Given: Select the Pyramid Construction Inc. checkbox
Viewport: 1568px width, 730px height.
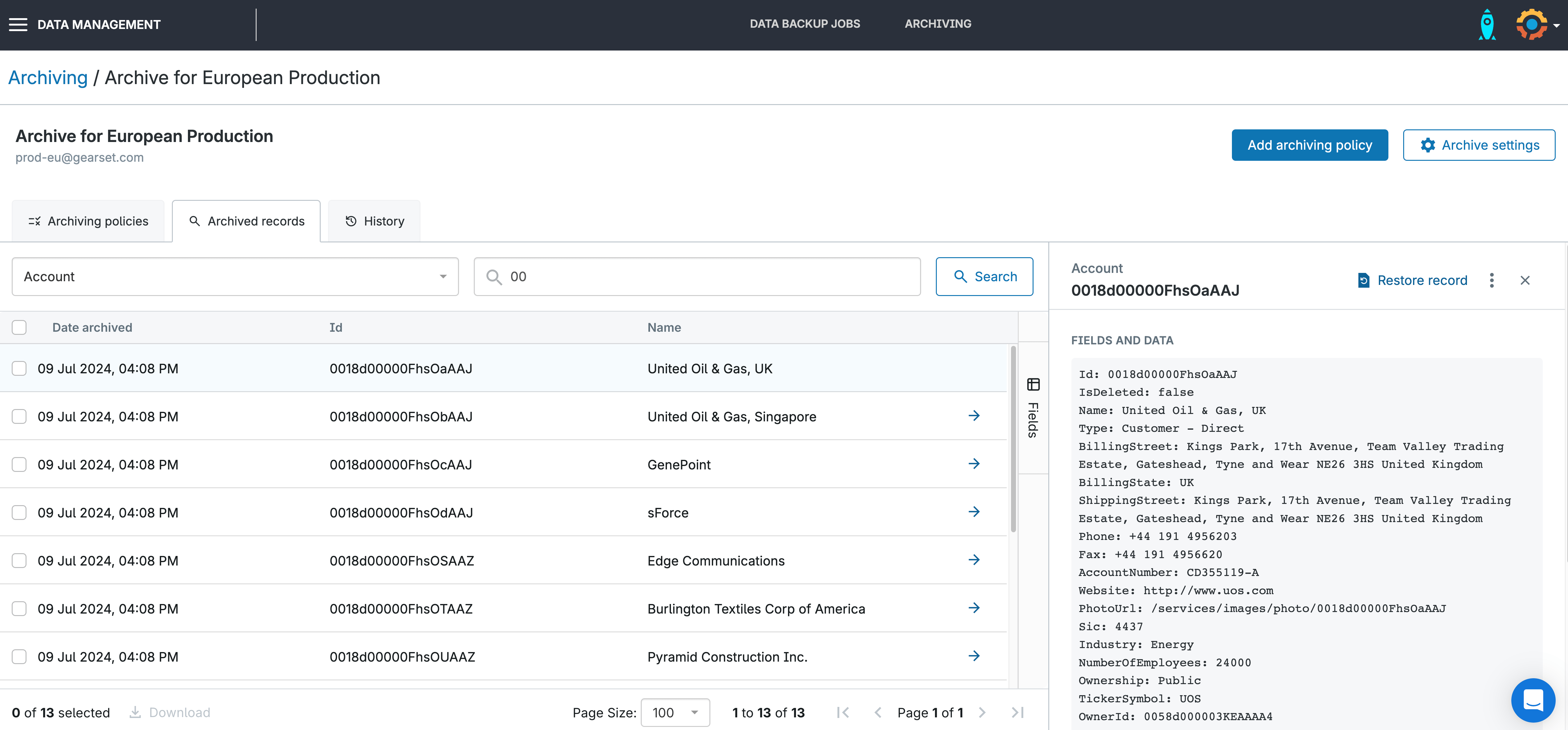Looking at the screenshot, I should pyautogui.click(x=19, y=656).
